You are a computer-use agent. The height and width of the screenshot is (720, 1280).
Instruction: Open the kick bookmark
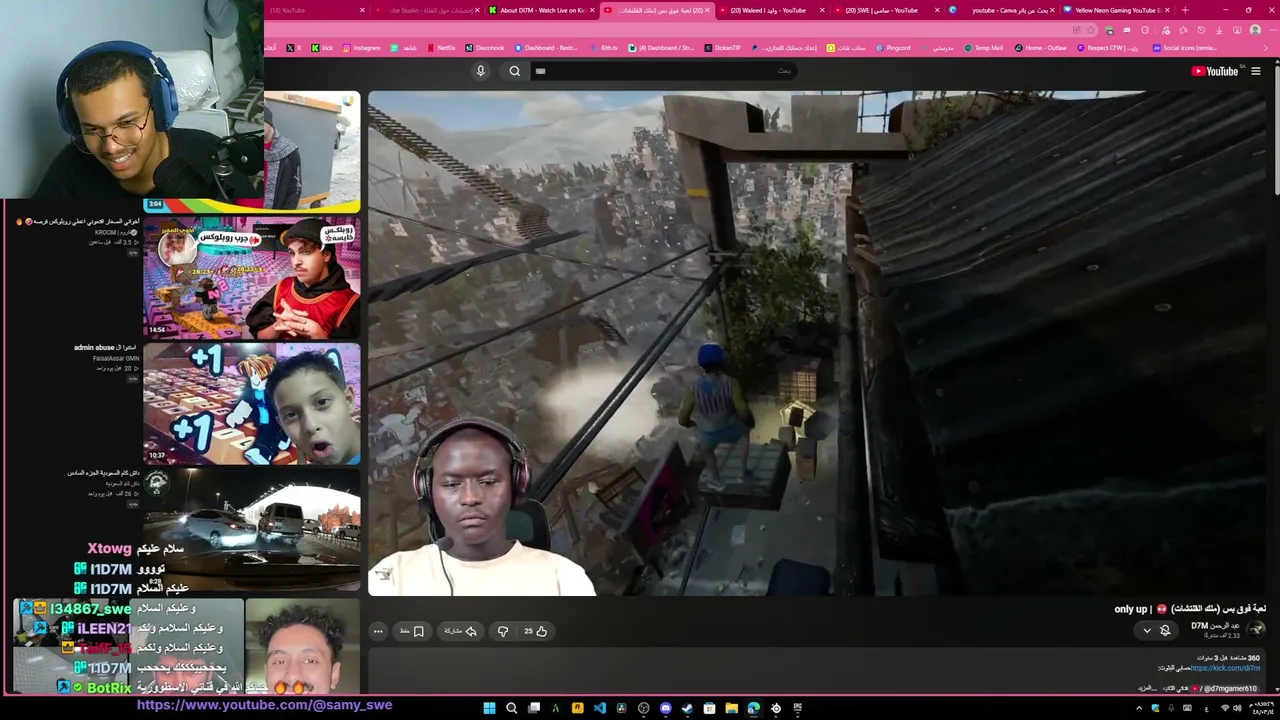click(322, 48)
